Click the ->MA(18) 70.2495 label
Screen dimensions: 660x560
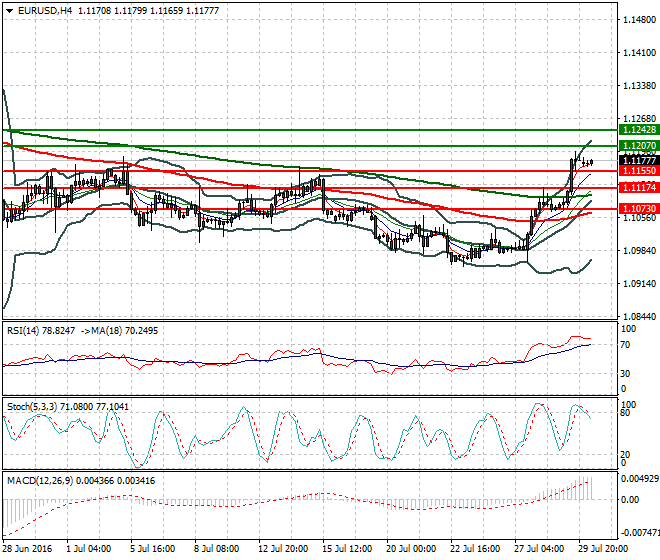[x=119, y=331]
